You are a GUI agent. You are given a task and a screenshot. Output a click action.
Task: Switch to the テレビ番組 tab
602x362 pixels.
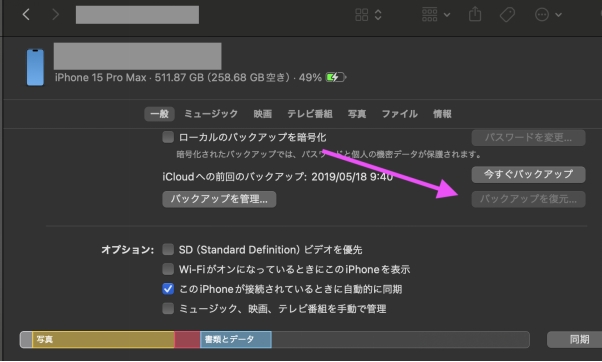coord(310,114)
